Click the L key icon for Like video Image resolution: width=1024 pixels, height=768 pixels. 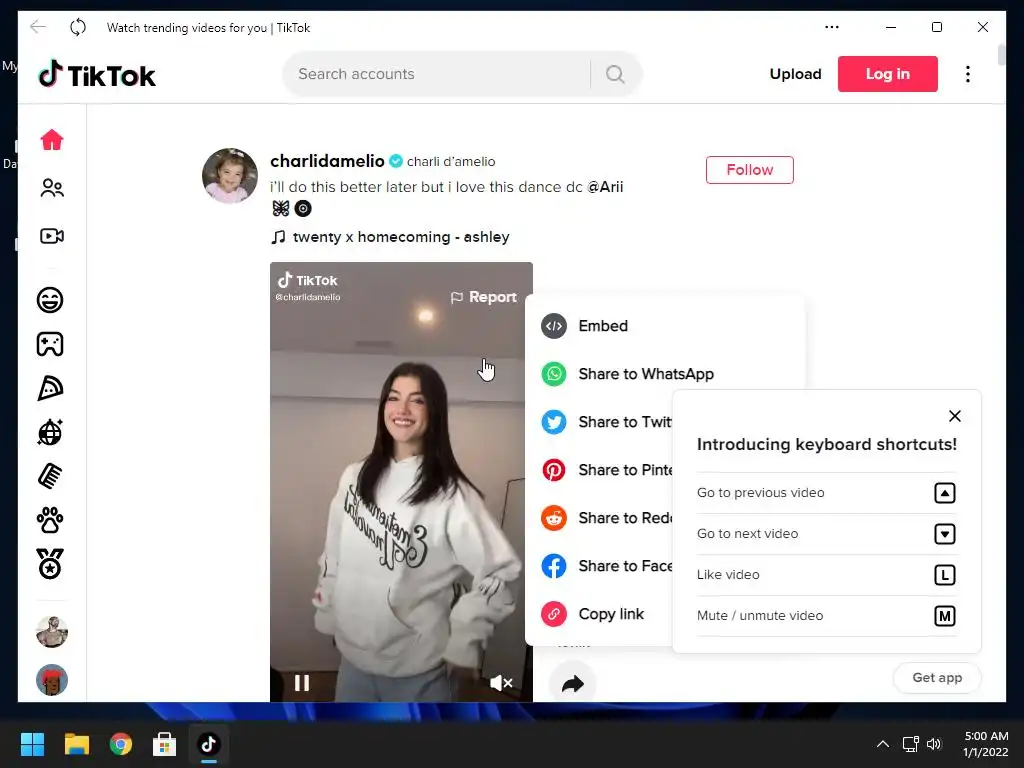click(944, 575)
